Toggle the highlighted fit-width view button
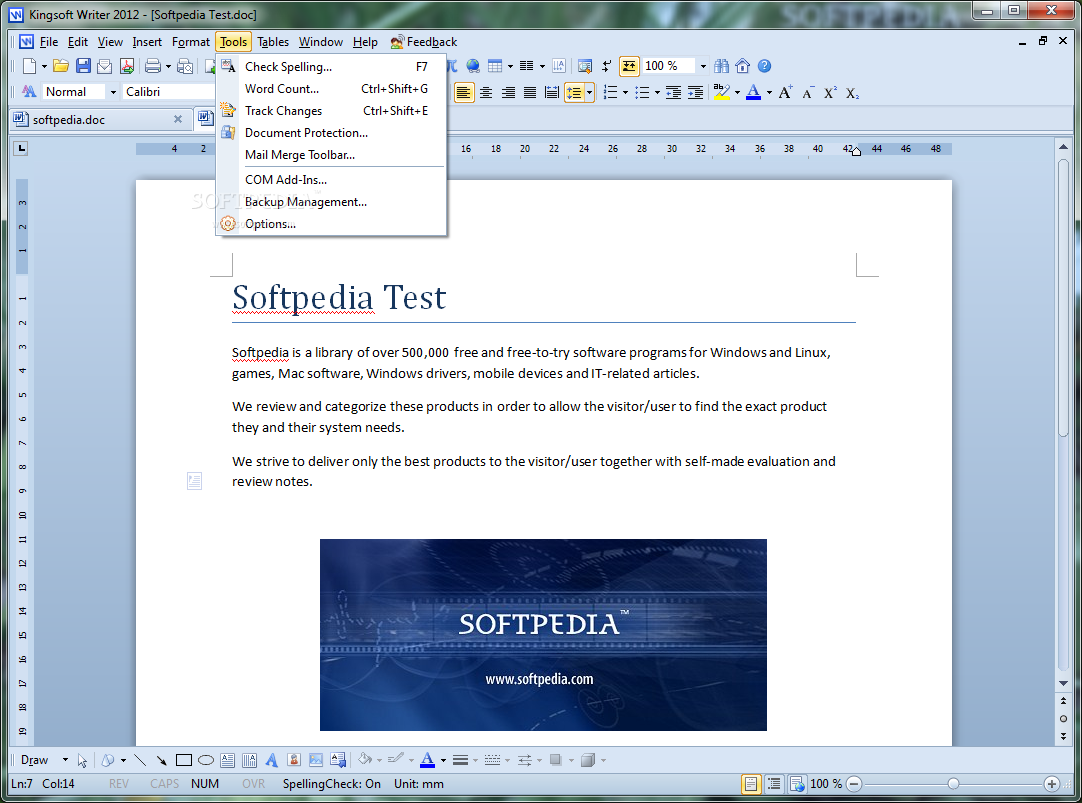The height and width of the screenshot is (803, 1082). [629, 66]
